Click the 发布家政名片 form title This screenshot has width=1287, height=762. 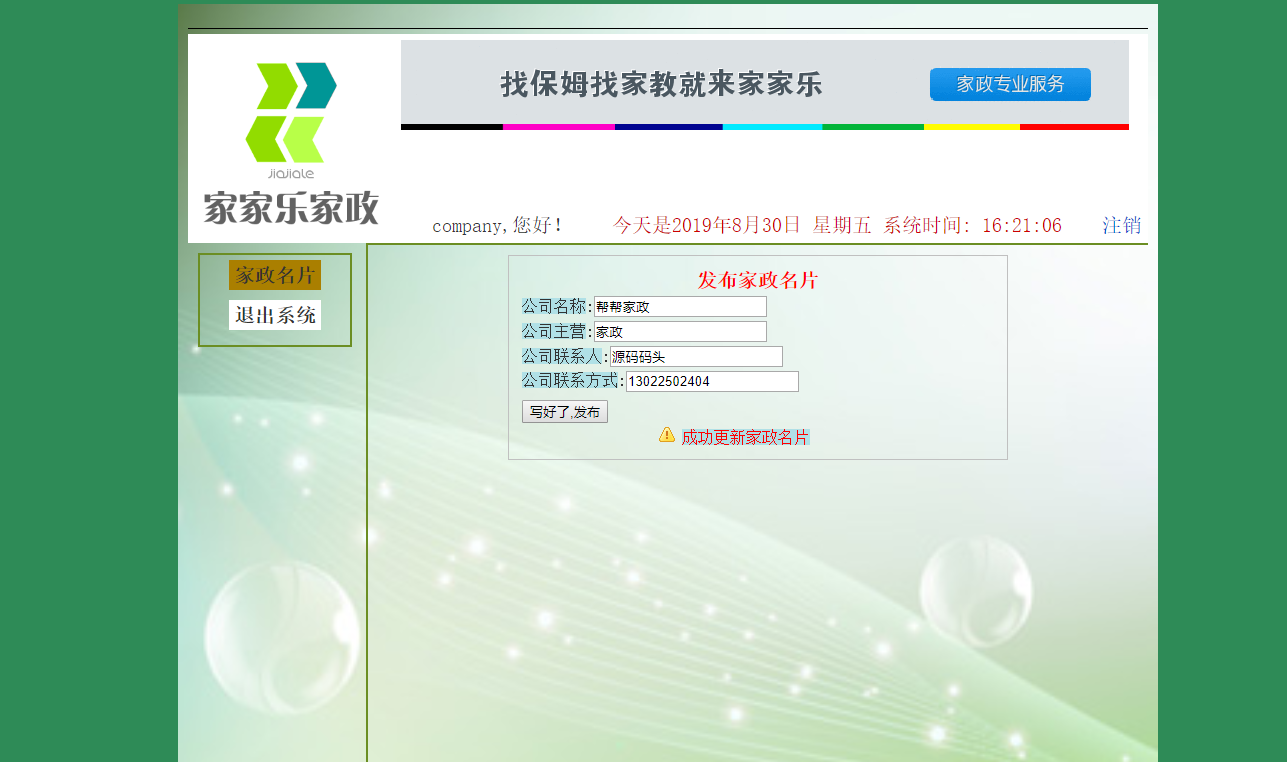tap(758, 280)
